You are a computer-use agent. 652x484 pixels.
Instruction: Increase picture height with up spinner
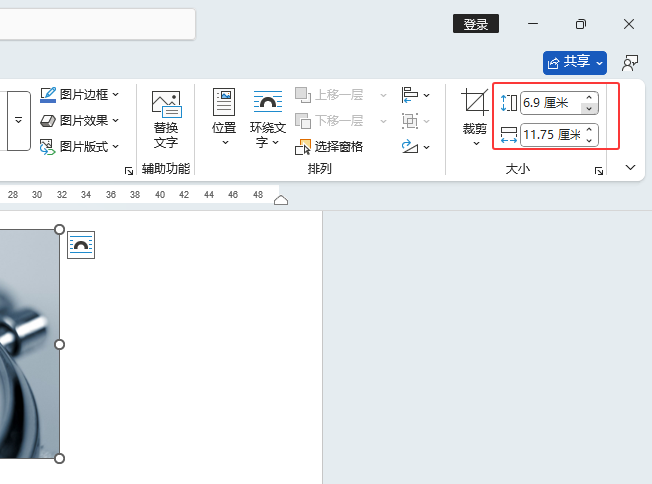(x=589, y=97)
